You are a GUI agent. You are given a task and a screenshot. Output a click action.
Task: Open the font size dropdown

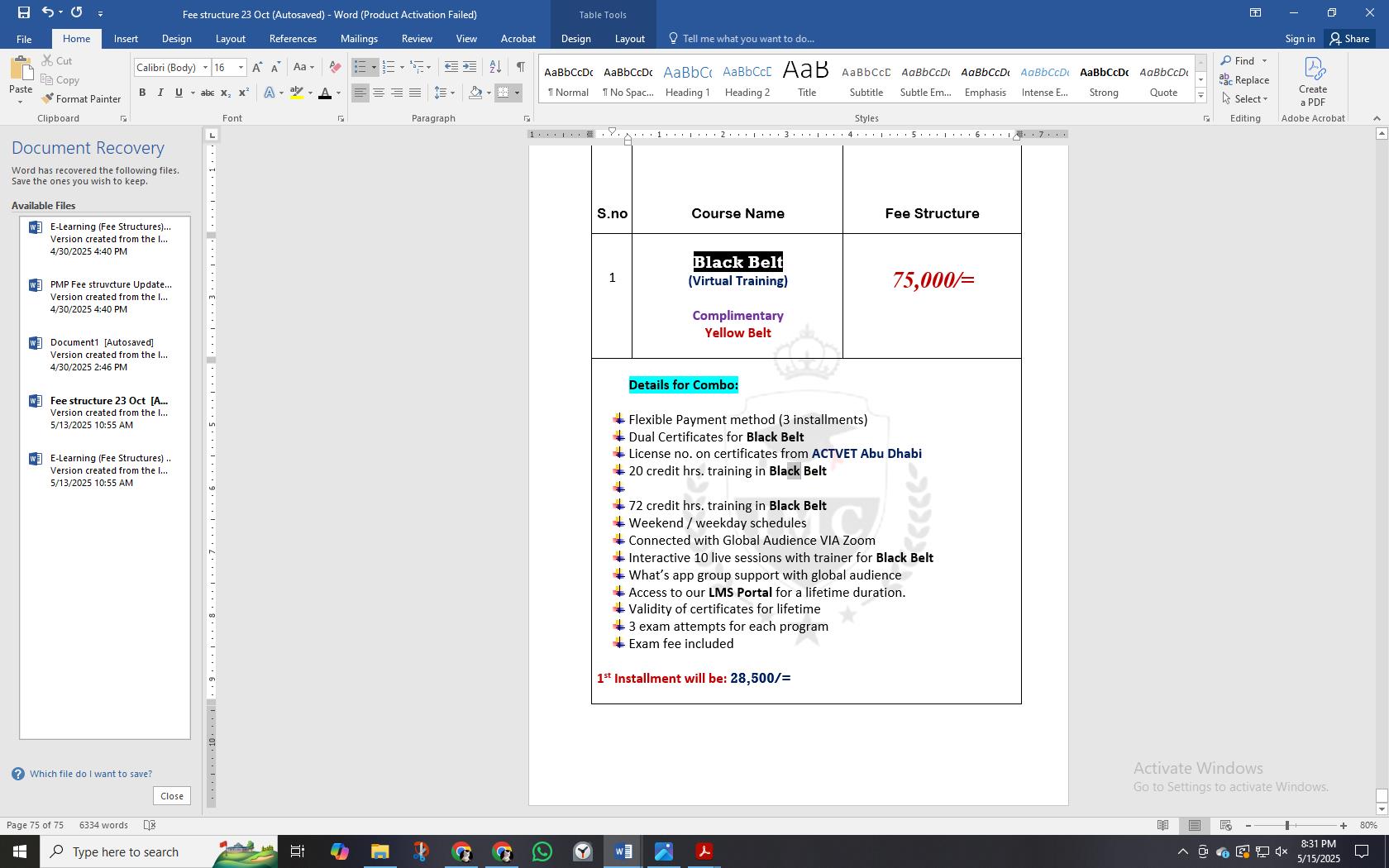241,68
